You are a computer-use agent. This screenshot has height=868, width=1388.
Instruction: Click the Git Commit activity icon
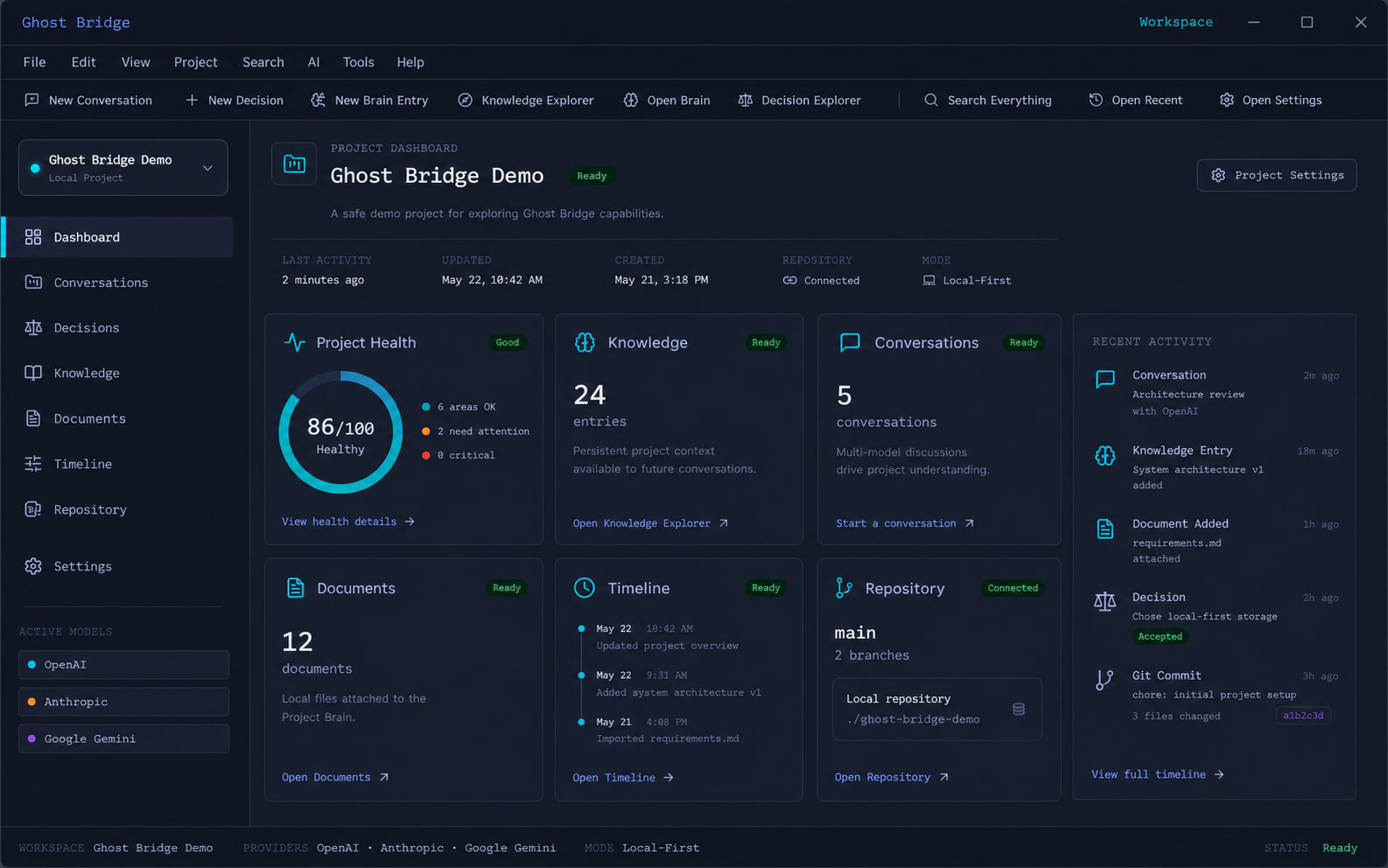pyautogui.click(x=1104, y=680)
